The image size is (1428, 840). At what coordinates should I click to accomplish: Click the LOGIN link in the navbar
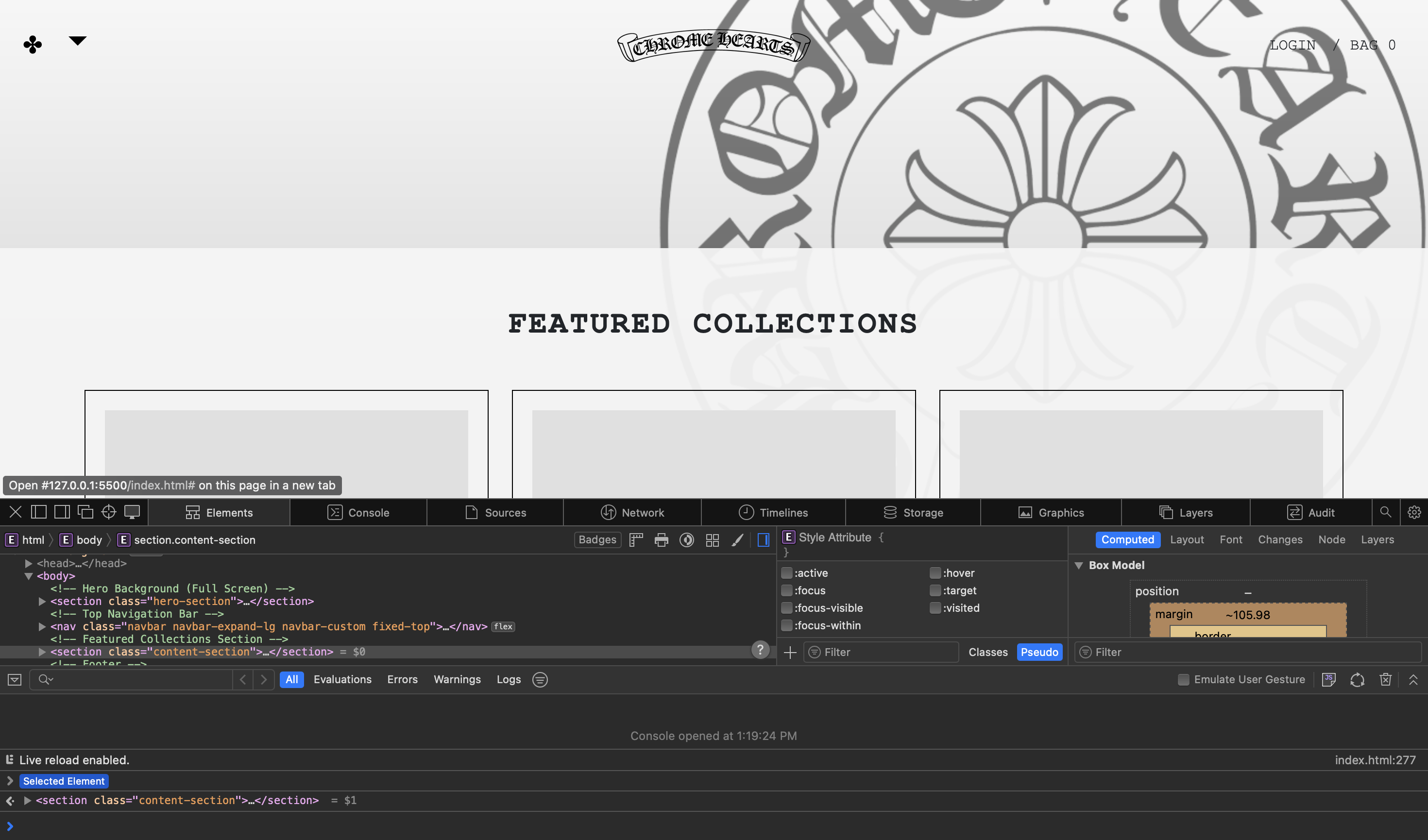click(x=1292, y=45)
